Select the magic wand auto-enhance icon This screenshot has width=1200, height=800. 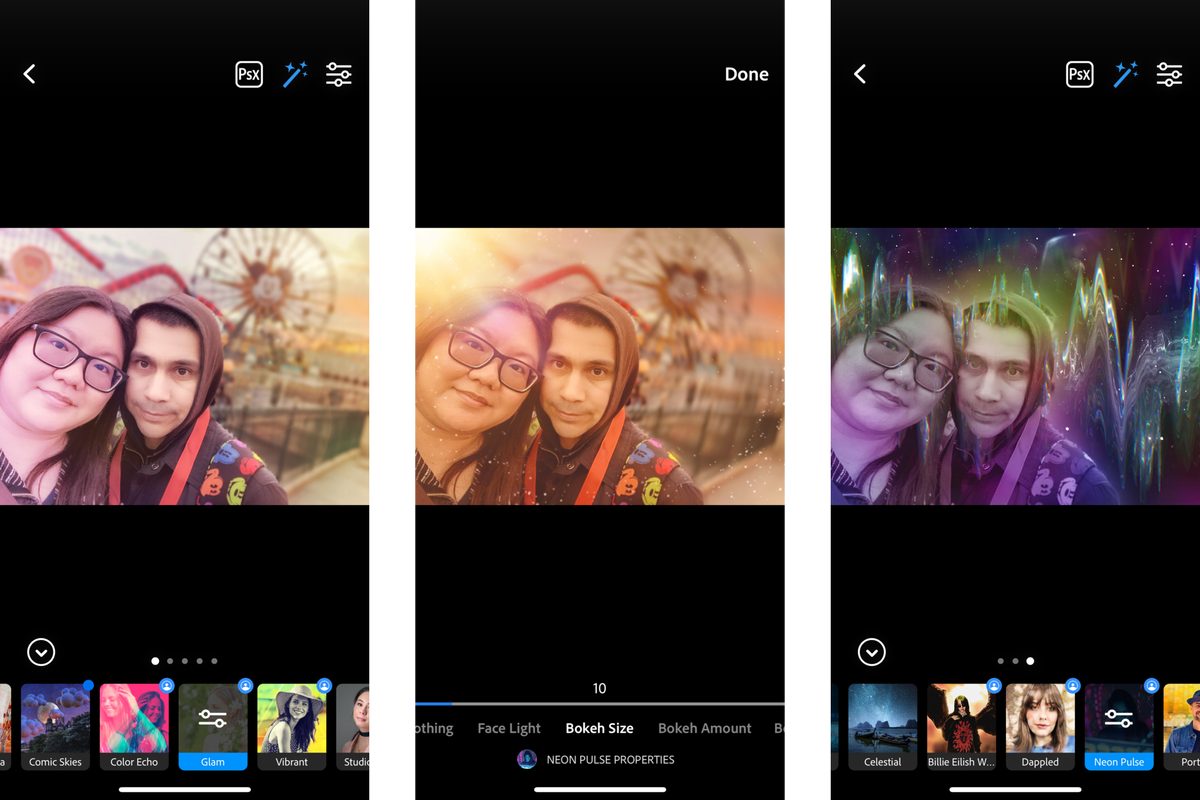[294, 73]
